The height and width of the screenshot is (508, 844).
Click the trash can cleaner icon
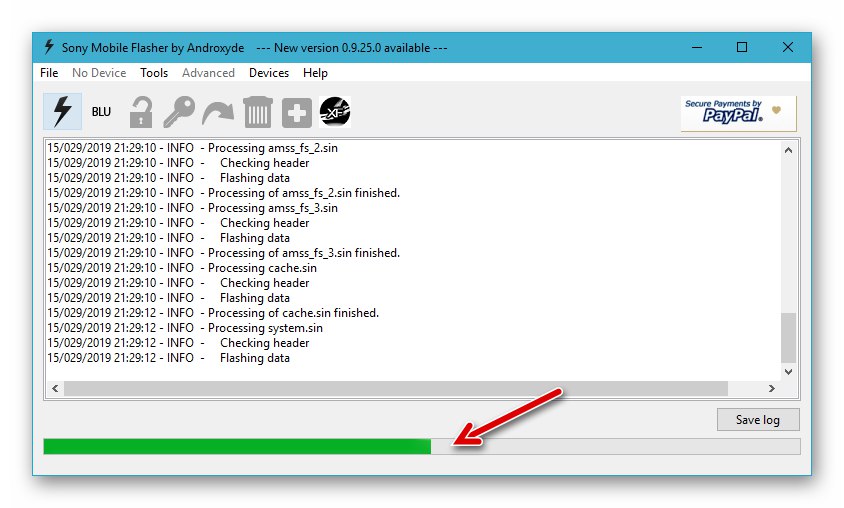[258, 112]
